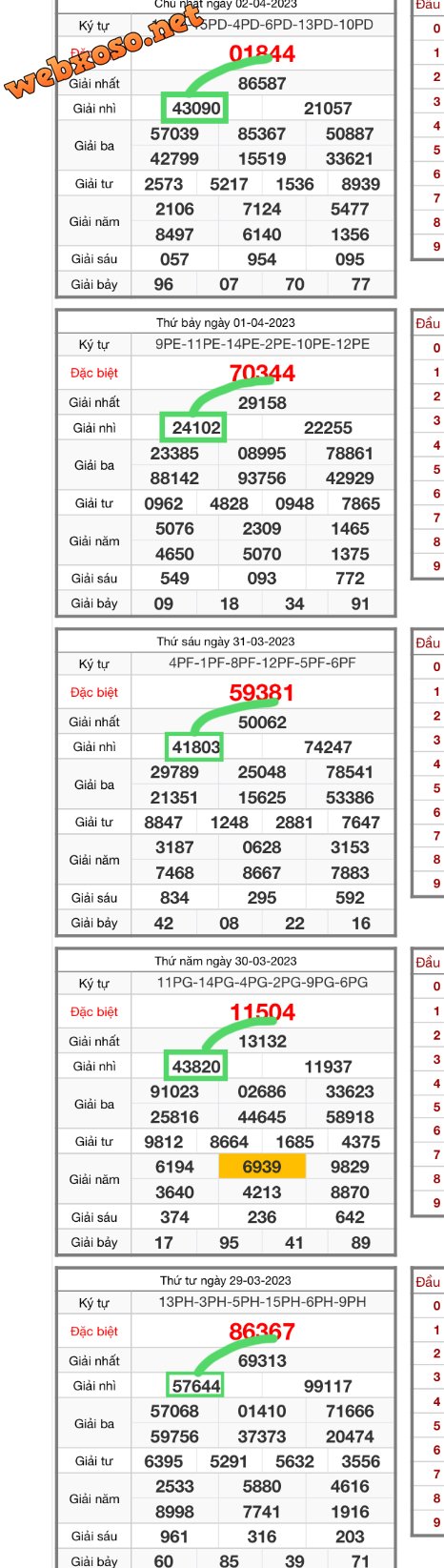Viewport: 444px width, 1568px height.
Task: Click Giải nhất number 50062
Action: pyautogui.click(x=262, y=723)
